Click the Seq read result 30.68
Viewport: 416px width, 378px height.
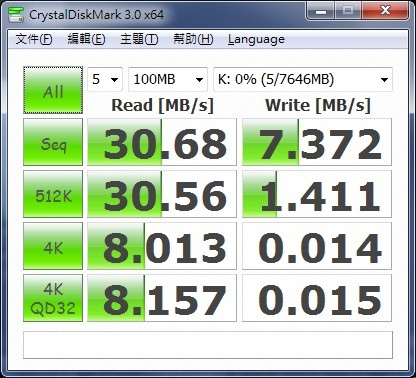point(162,142)
